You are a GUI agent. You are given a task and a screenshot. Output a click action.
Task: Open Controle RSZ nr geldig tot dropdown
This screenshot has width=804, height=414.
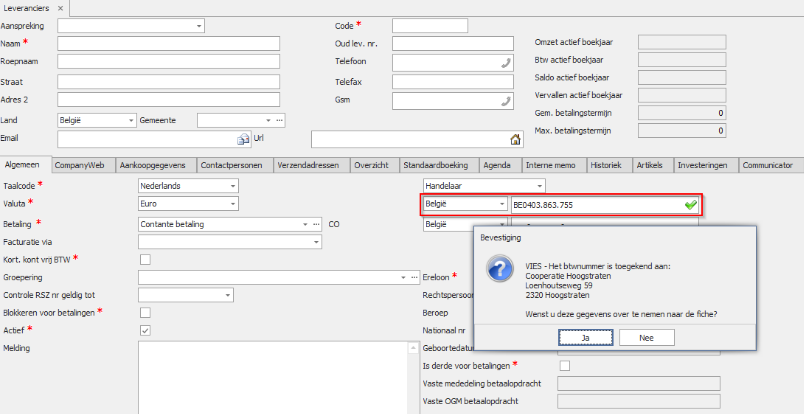[228, 295]
